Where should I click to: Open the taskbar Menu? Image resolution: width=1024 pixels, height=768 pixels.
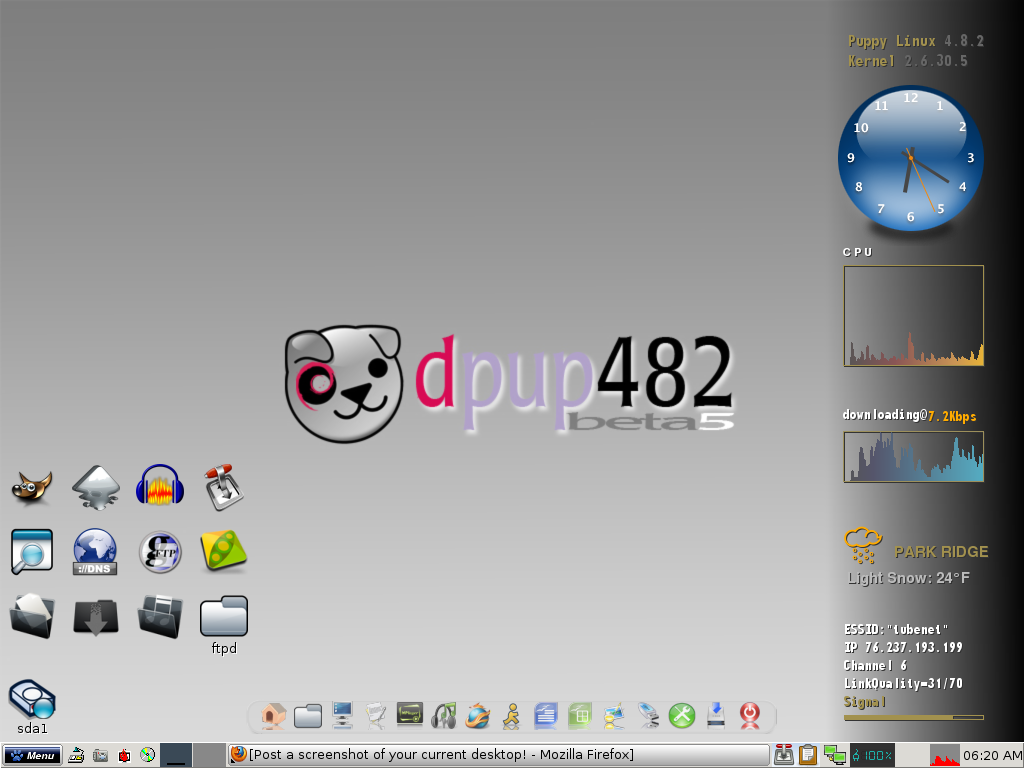31,755
